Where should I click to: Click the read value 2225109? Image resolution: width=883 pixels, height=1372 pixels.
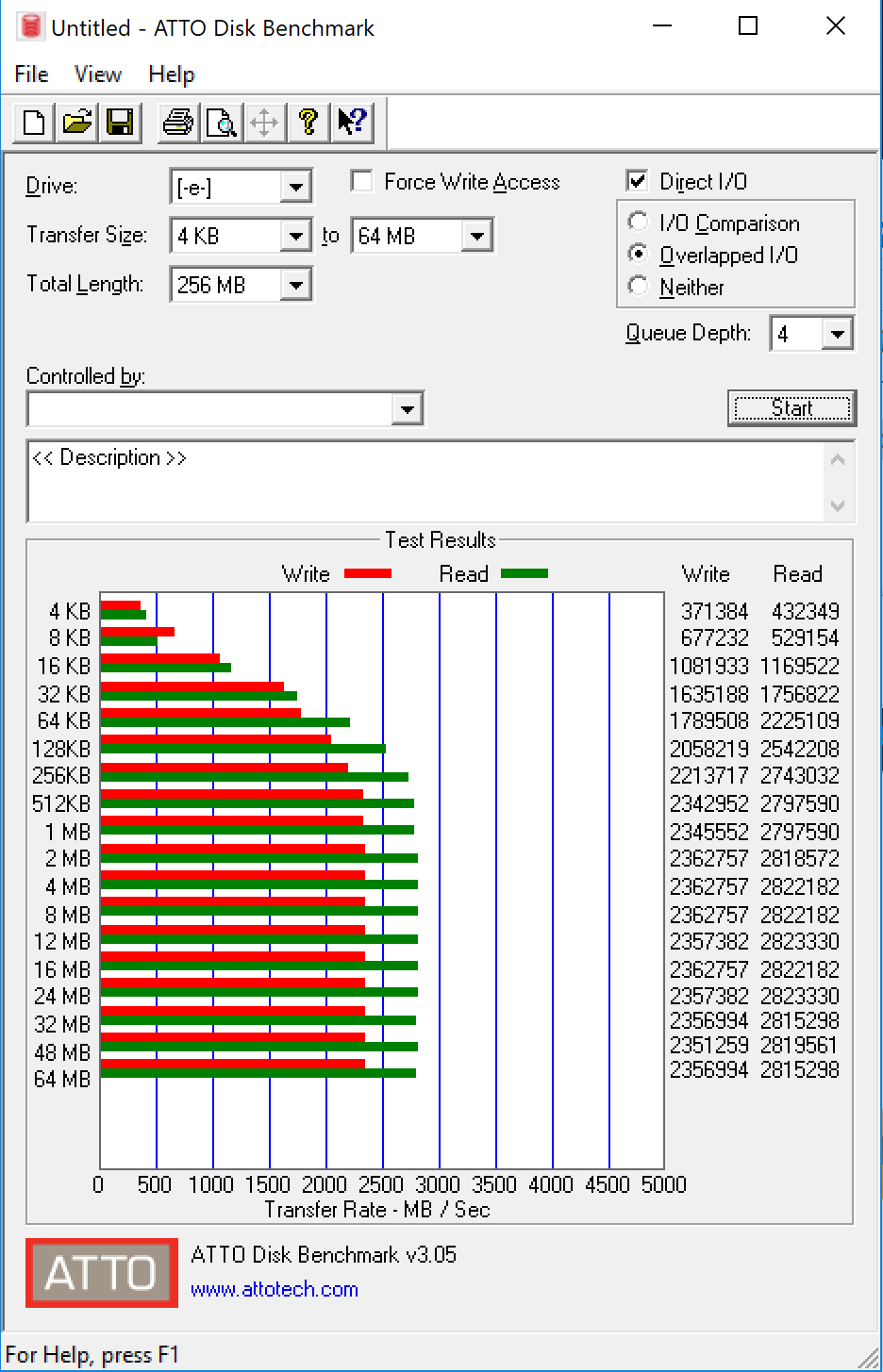pos(800,720)
